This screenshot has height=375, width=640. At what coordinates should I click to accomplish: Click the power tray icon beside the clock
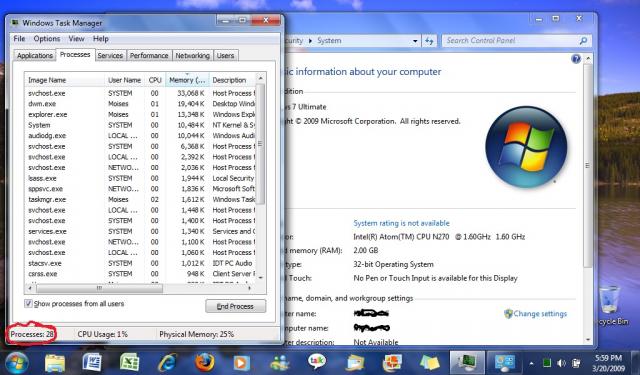point(576,363)
